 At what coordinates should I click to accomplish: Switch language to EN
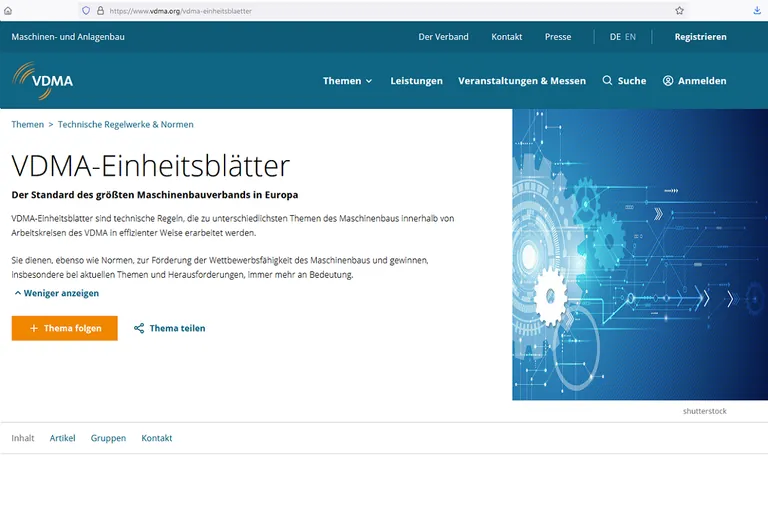point(630,37)
